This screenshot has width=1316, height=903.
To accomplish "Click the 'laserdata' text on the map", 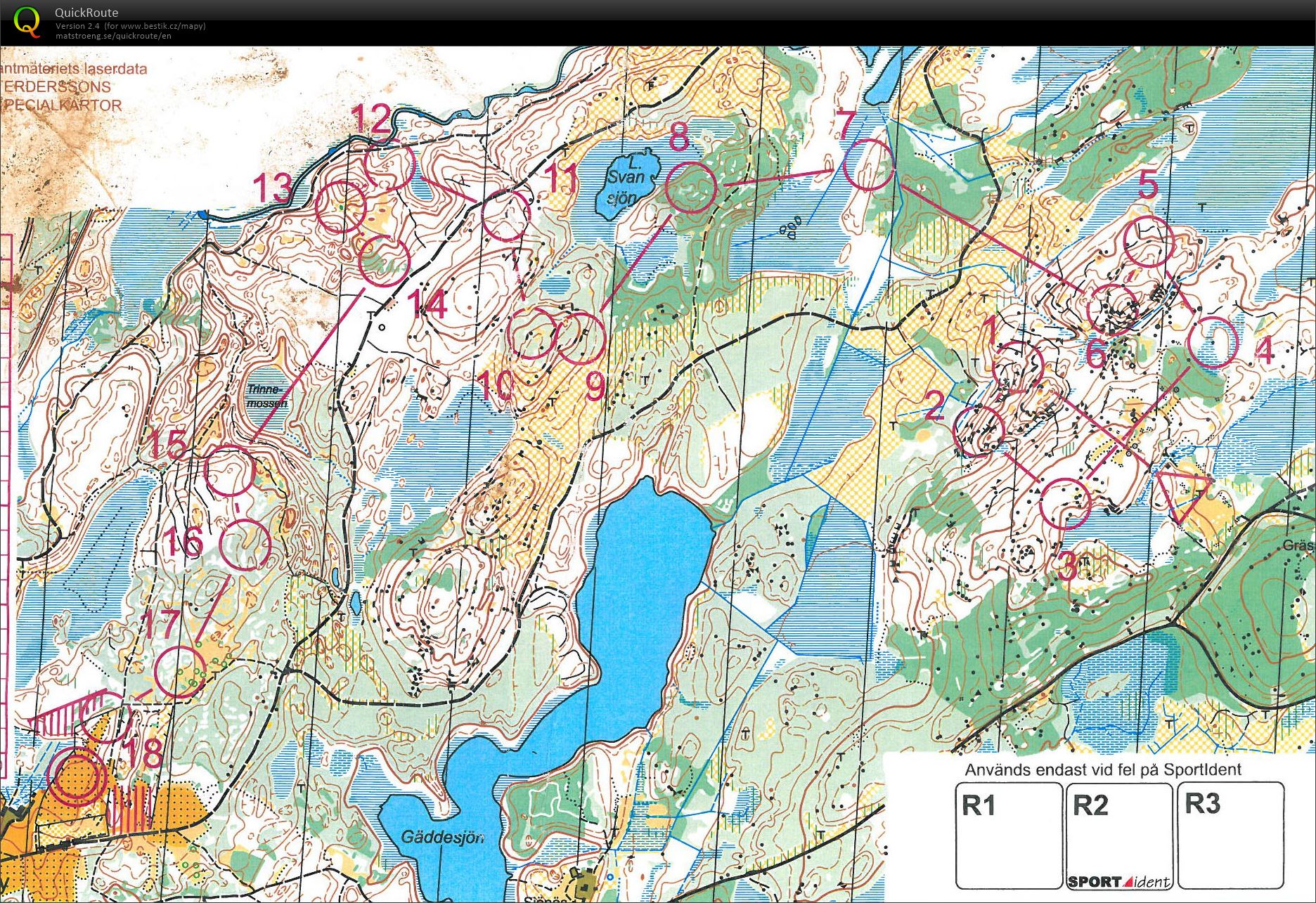I will (116, 69).
